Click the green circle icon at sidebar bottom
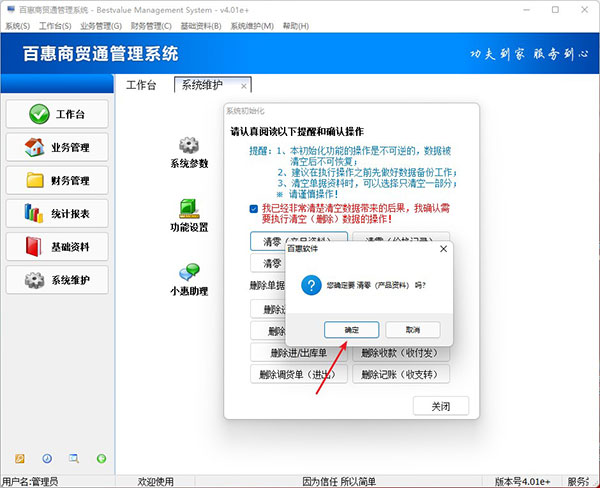600x488 pixels. pyautogui.click(x=101, y=458)
